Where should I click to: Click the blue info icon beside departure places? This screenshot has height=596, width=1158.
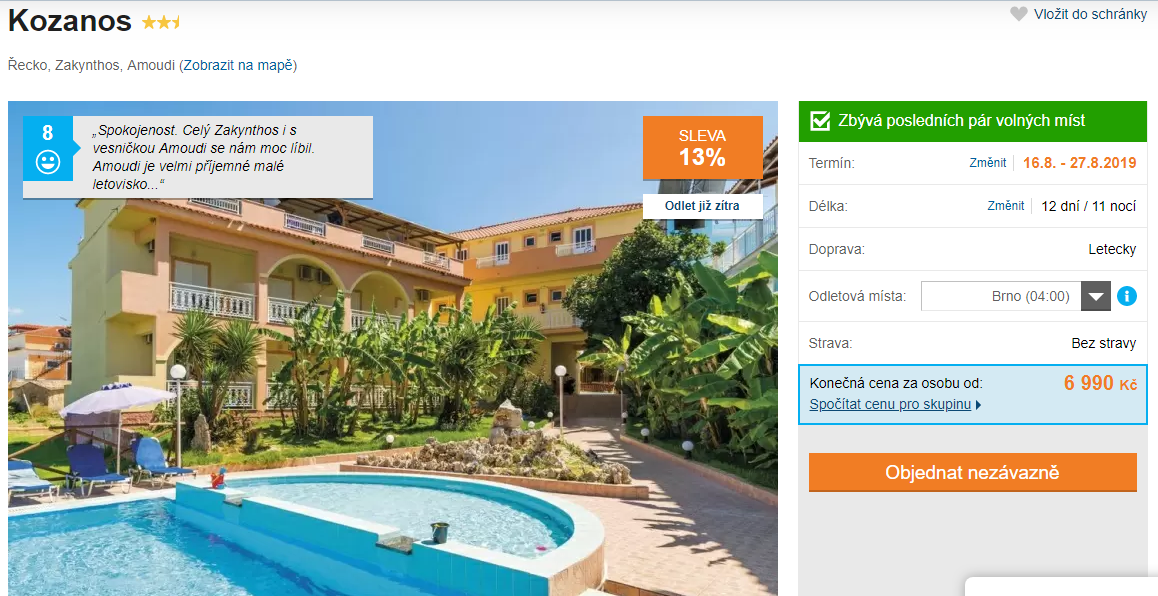point(1126,296)
